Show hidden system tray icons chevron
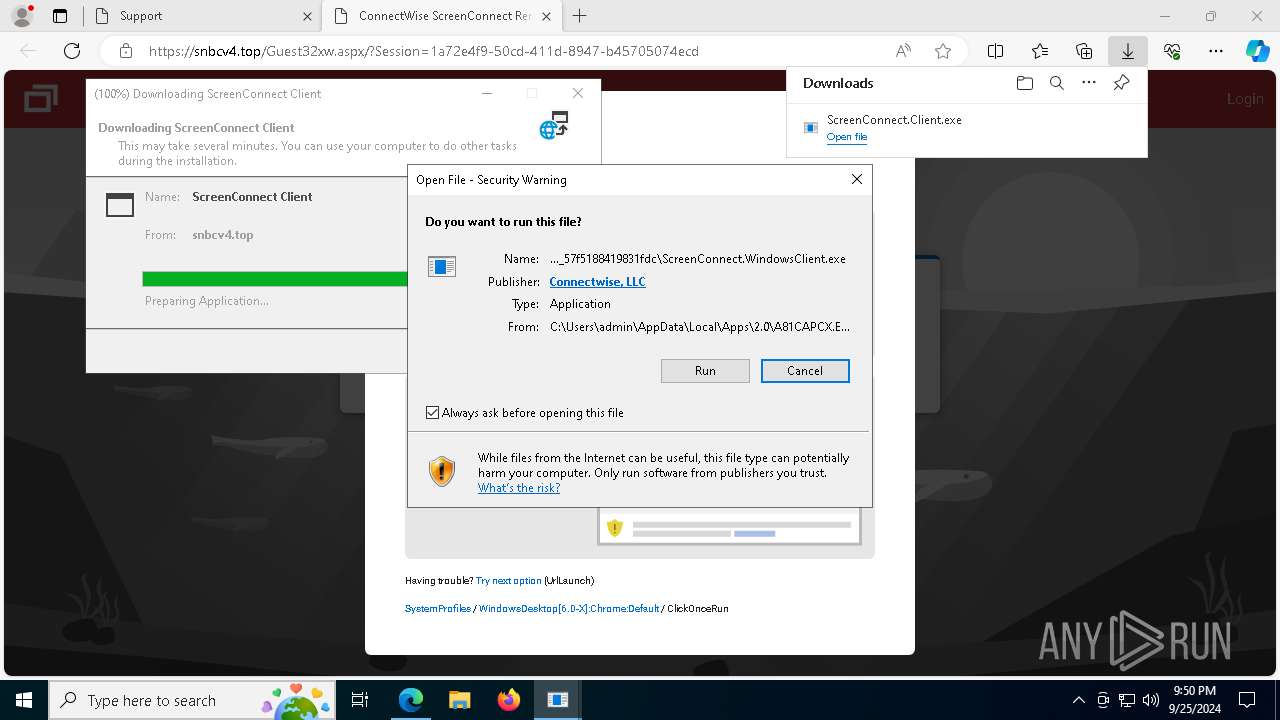 (1078, 700)
